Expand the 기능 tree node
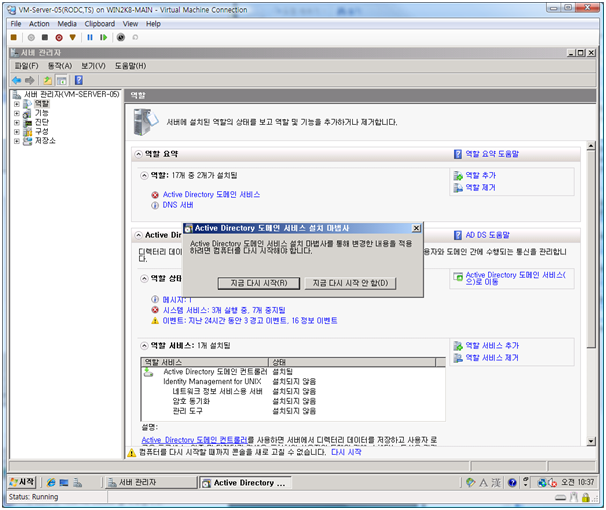This screenshot has height=510, width=606. tap(17, 113)
